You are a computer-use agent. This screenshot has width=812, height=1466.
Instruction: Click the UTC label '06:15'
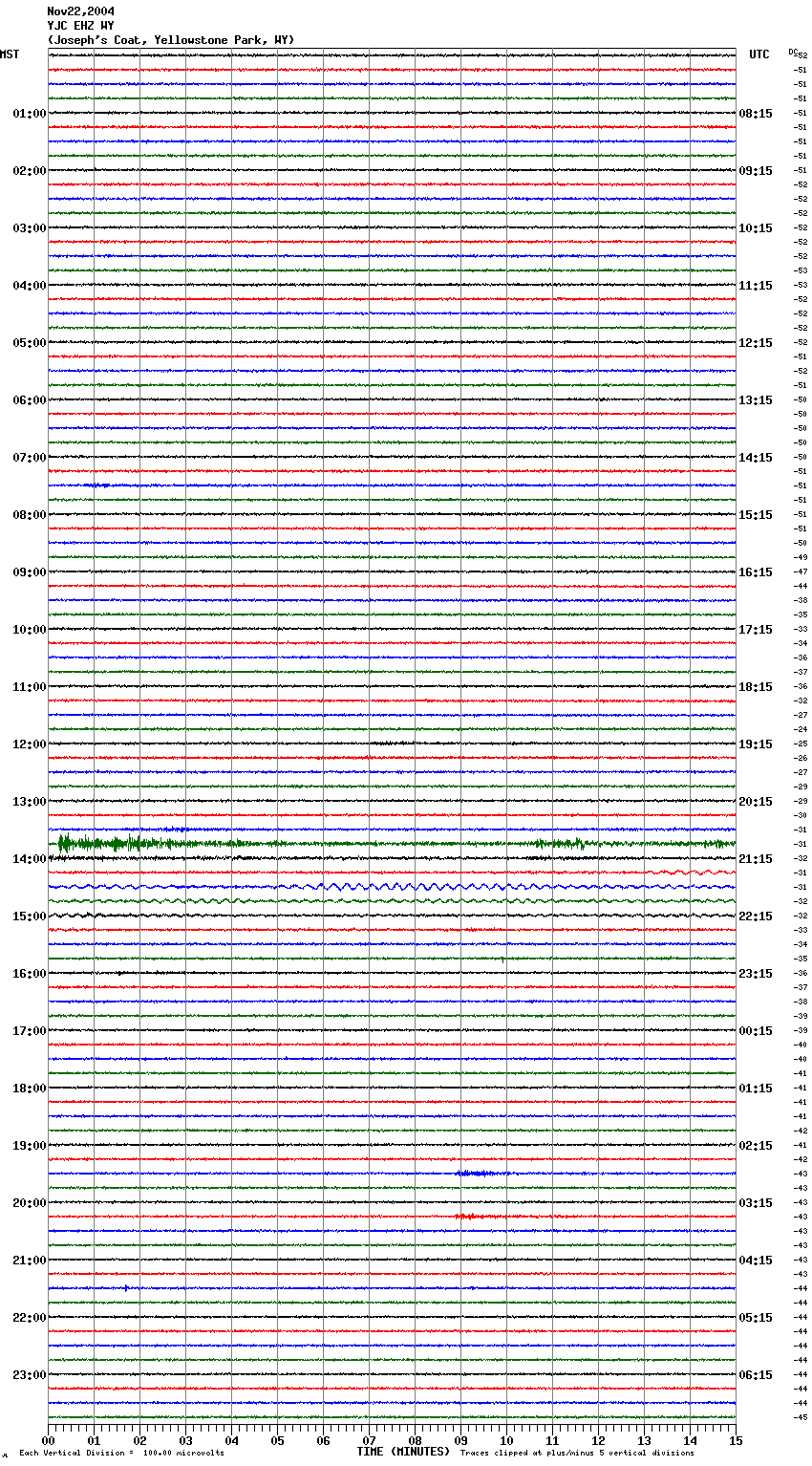point(756,1375)
